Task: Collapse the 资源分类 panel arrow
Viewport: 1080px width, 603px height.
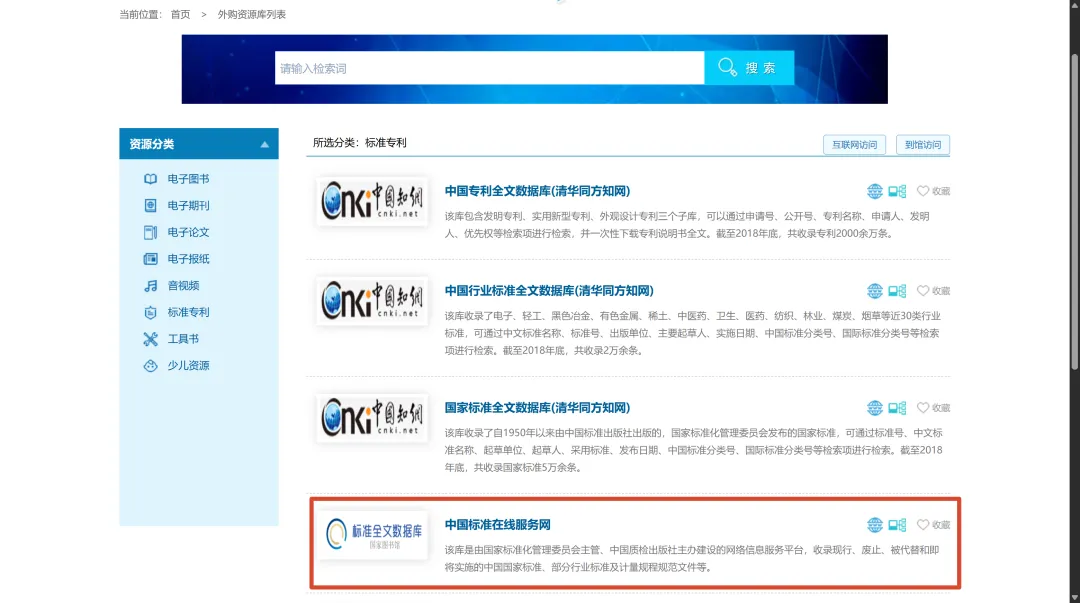Action: (x=264, y=145)
